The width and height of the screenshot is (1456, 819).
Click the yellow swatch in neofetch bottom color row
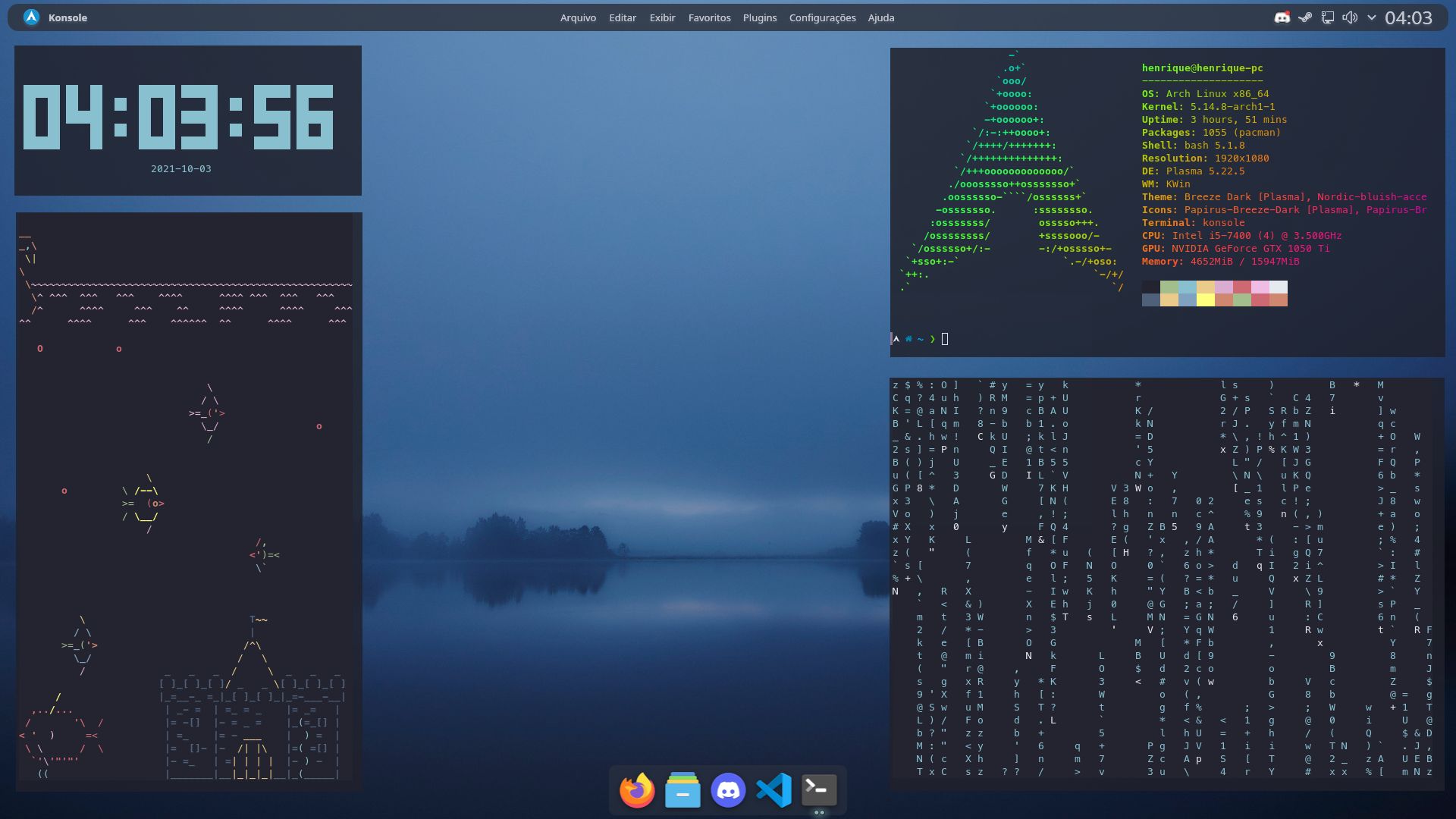1205,300
